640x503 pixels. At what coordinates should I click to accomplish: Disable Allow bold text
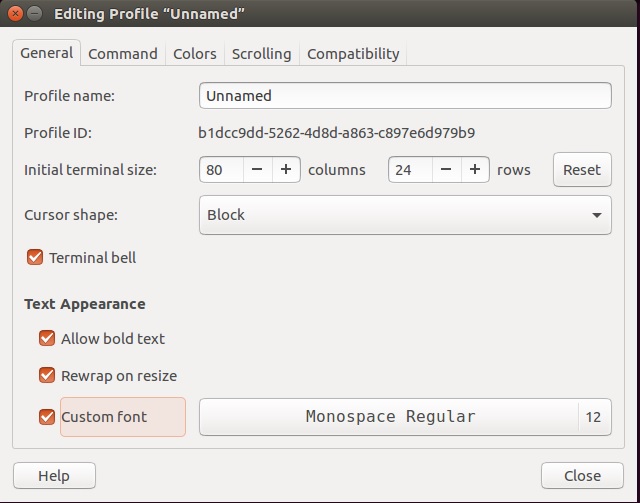(47, 338)
